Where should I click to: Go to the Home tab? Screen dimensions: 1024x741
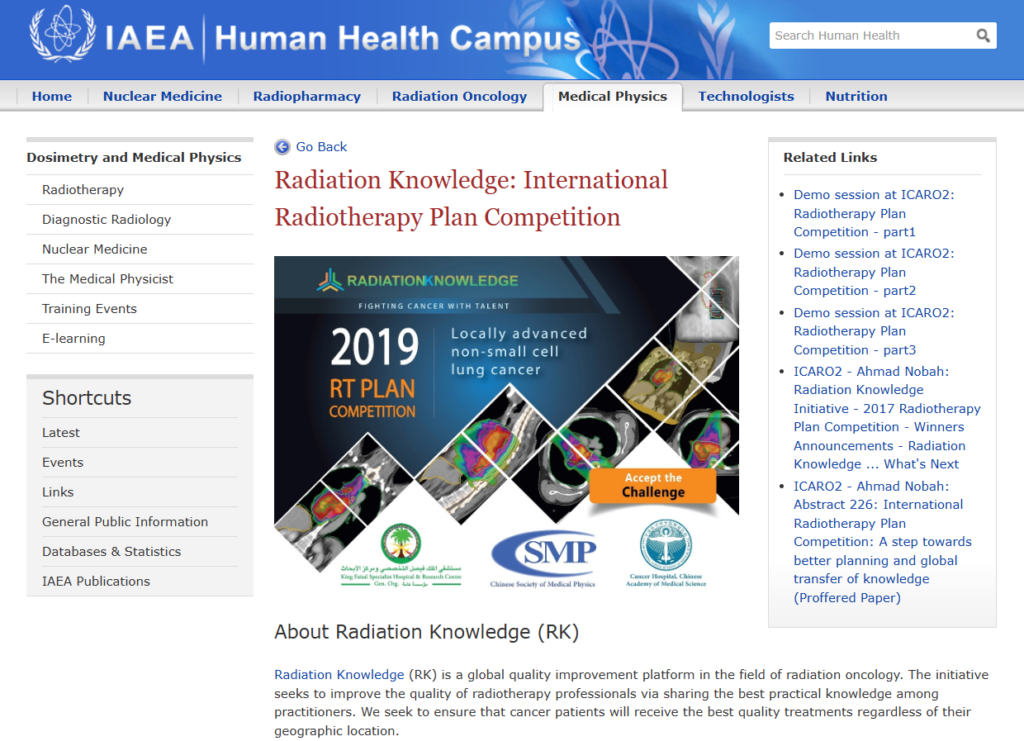[52, 96]
